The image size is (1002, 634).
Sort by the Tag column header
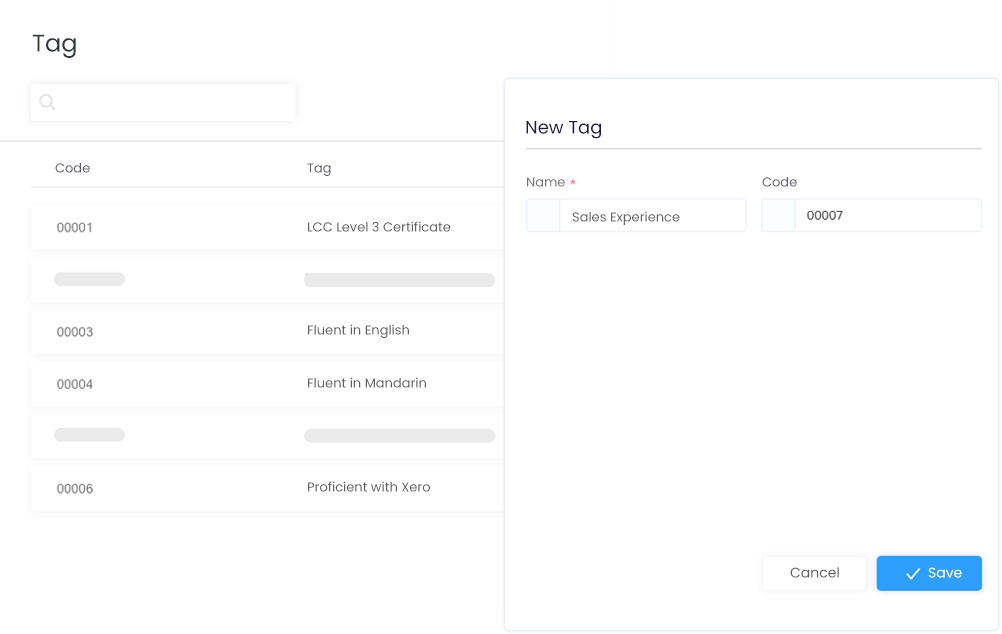point(319,168)
